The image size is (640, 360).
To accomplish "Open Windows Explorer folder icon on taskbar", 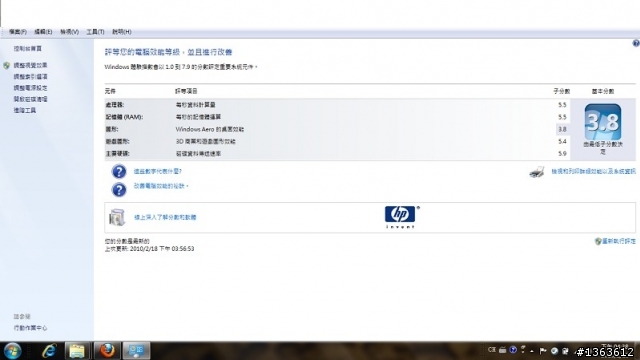I will coord(77,351).
